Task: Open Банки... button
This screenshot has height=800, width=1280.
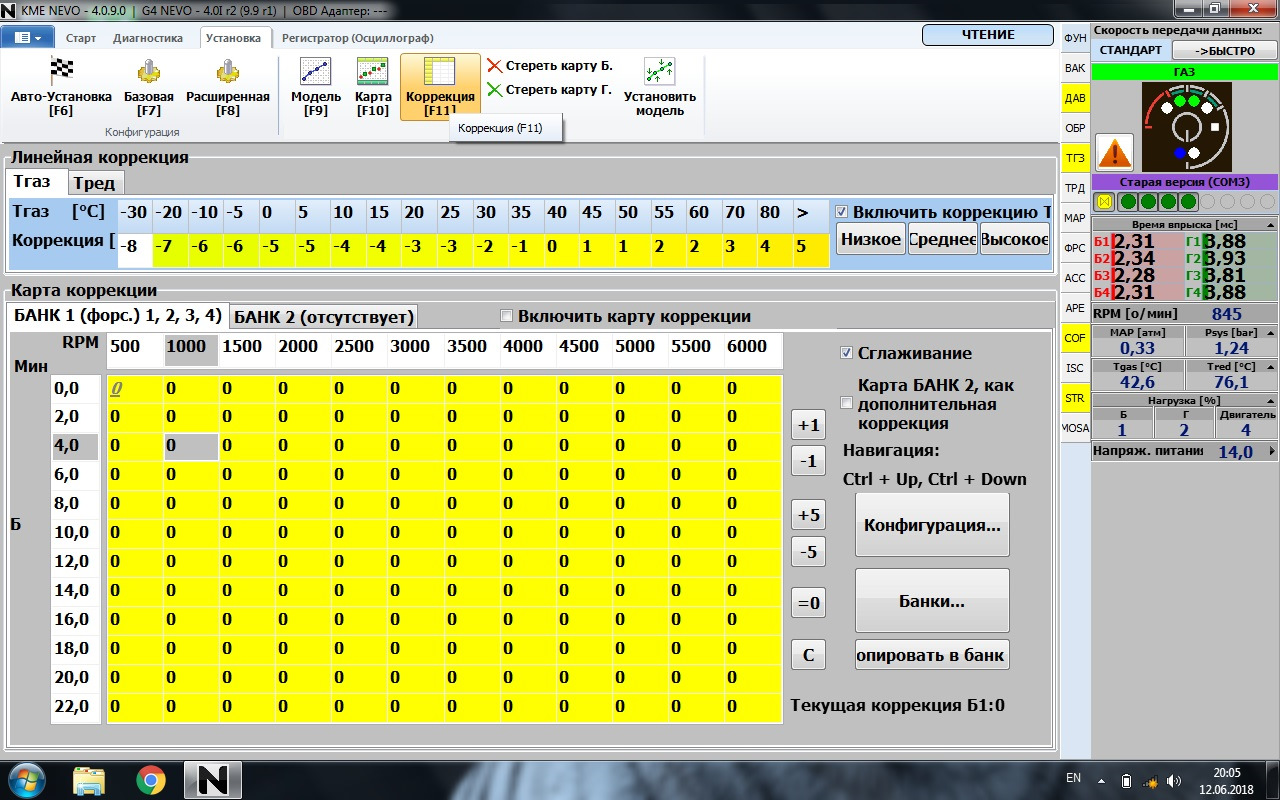Action: pyautogui.click(x=932, y=601)
